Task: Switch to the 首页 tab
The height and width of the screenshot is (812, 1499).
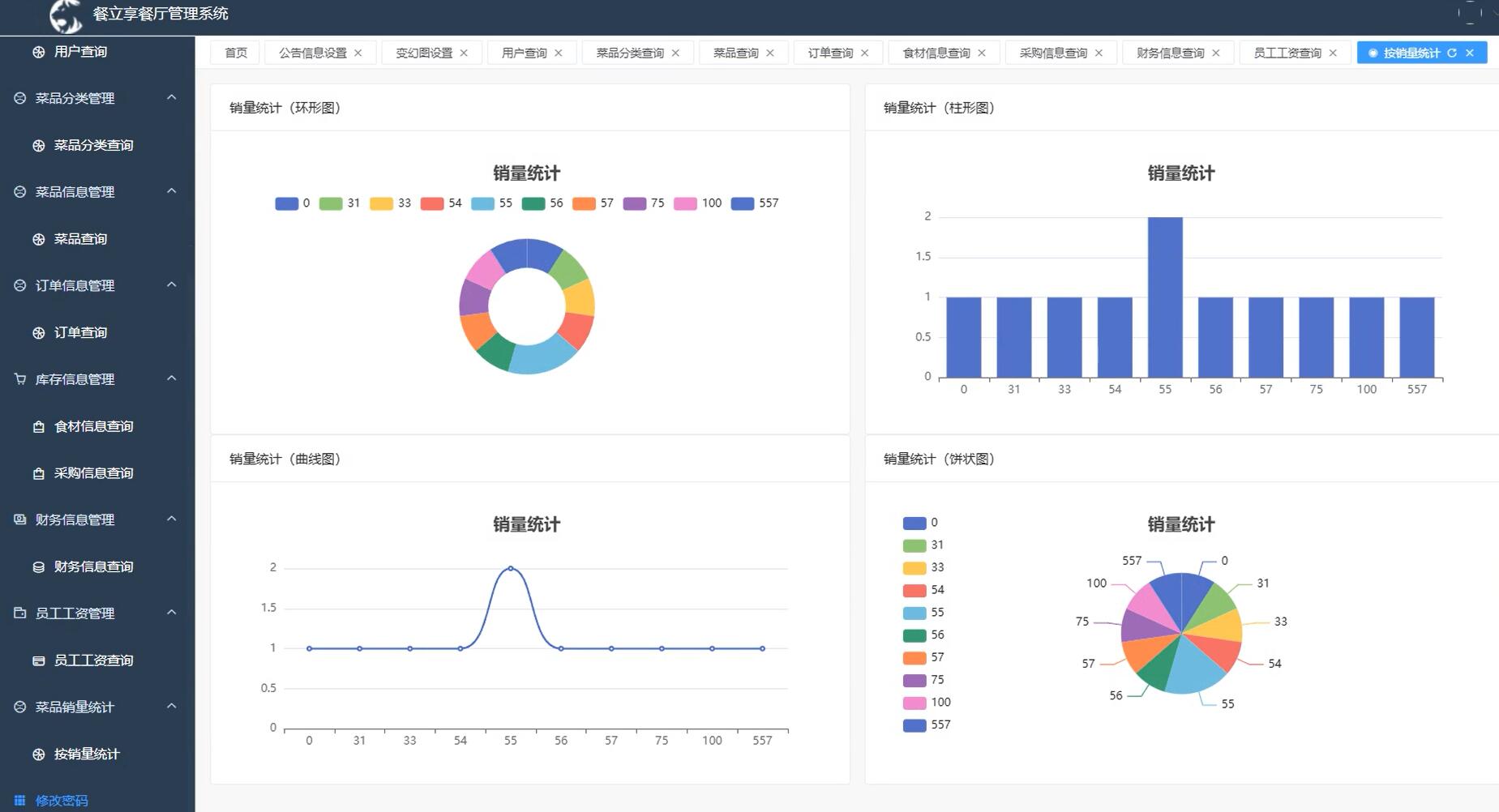Action: (x=234, y=53)
